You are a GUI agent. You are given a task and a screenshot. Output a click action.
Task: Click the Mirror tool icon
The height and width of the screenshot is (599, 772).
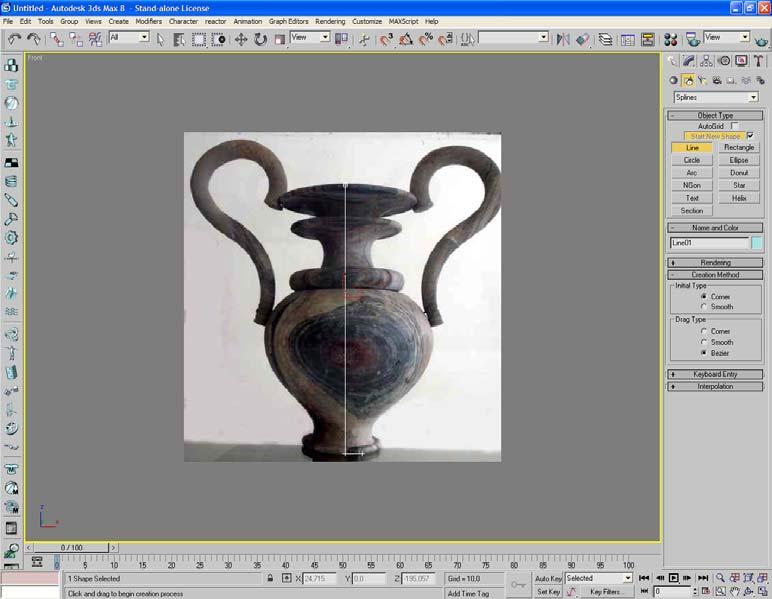563,39
